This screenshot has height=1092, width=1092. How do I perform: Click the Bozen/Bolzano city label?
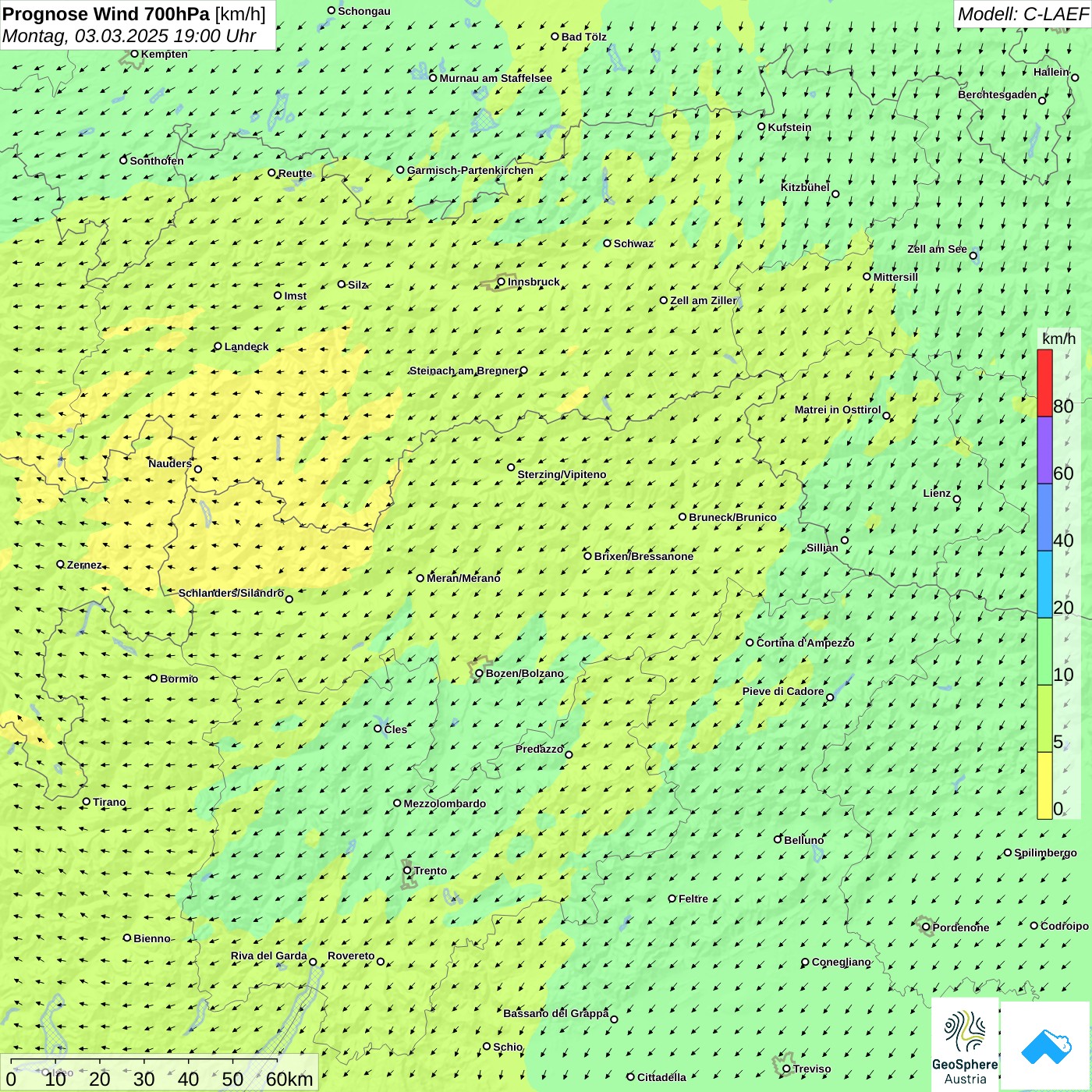pos(524,673)
